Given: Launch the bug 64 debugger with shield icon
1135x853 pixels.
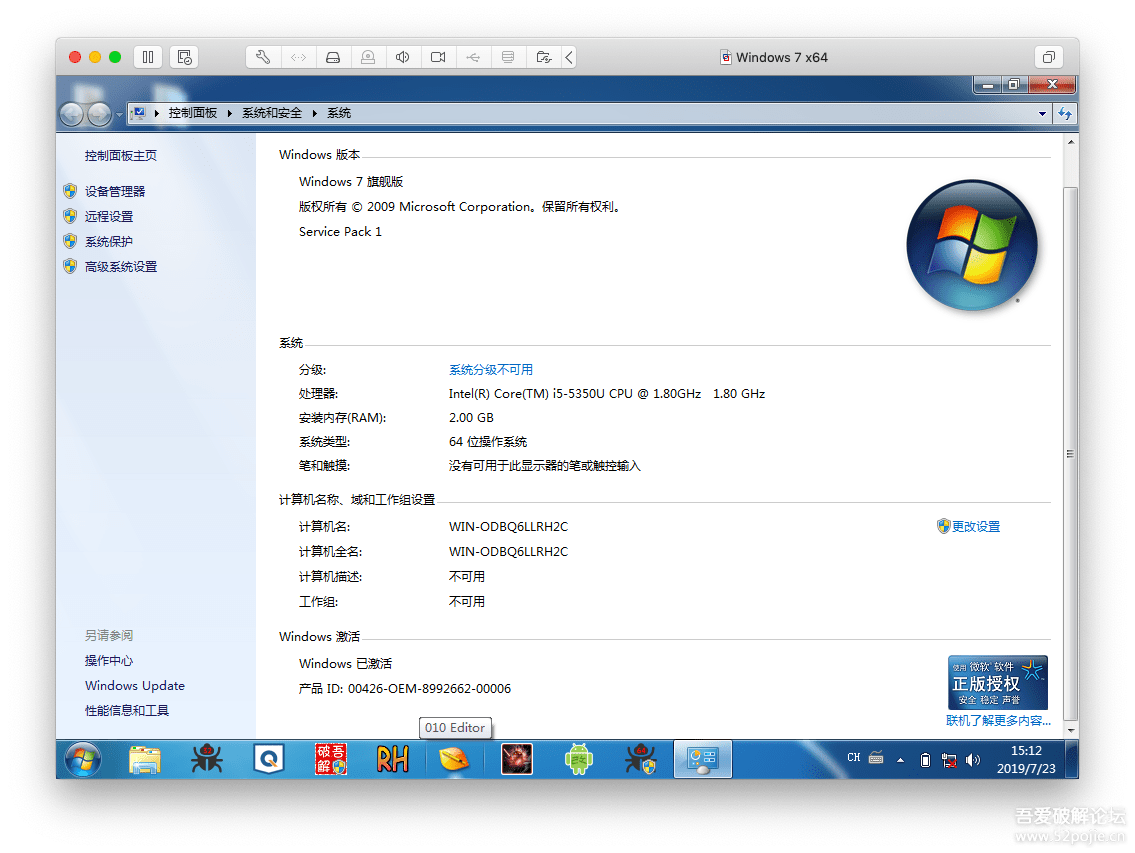Looking at the screenshot, I should 641,760.
